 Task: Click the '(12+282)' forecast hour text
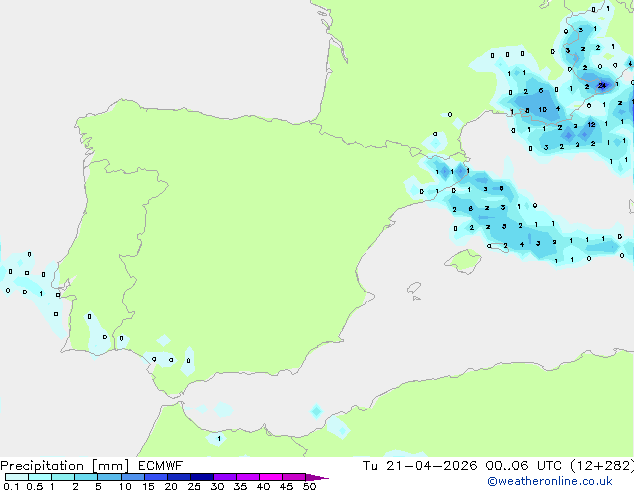pyautogui.click(x=599, y=465)
